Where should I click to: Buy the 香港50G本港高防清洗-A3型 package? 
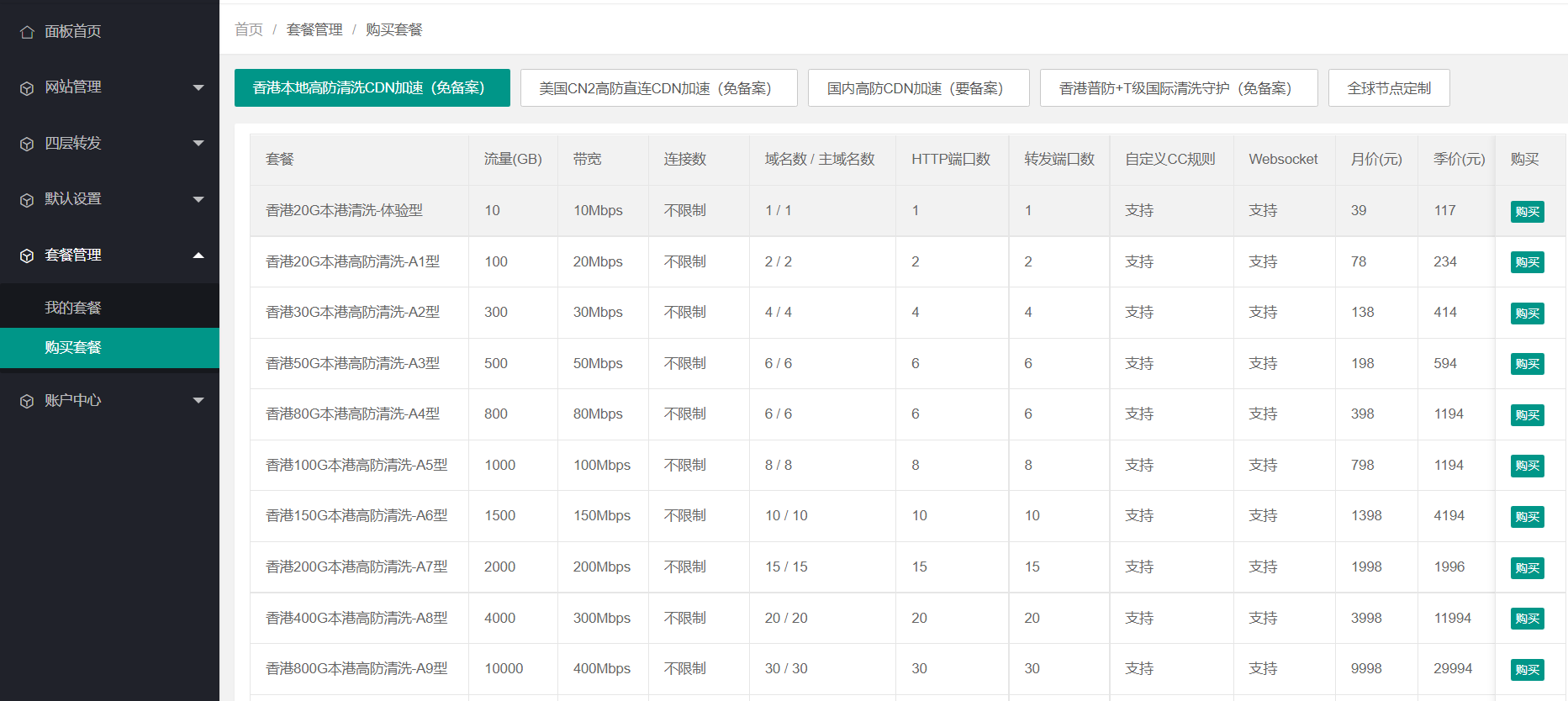pos(1527,364)
